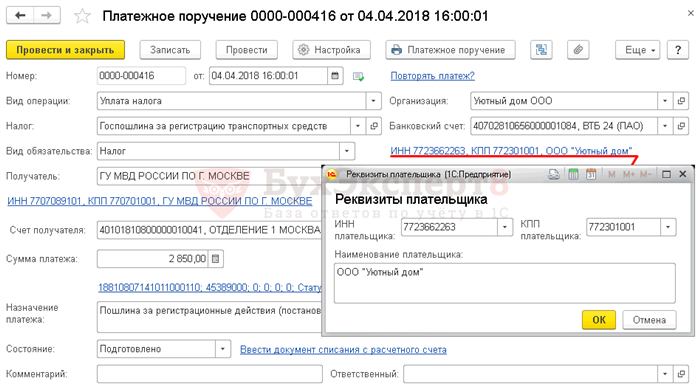The image size is (700, 386).
Task: Expand Состояние dropdown arrow
Action: 223,349
